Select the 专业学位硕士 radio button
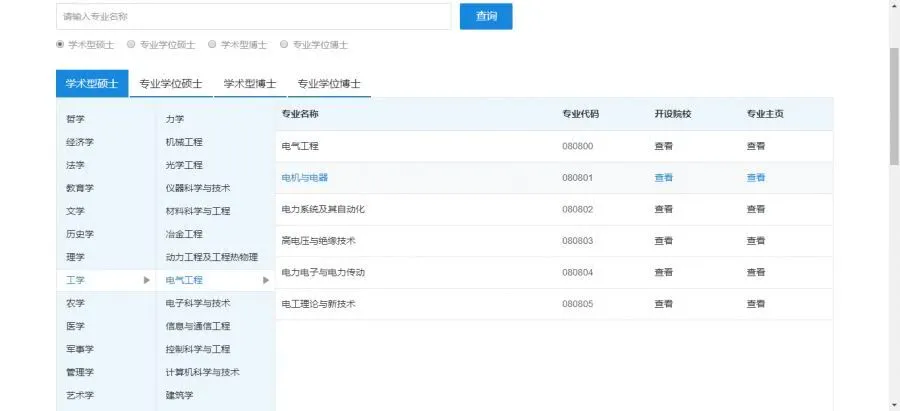 click(132, 44)
